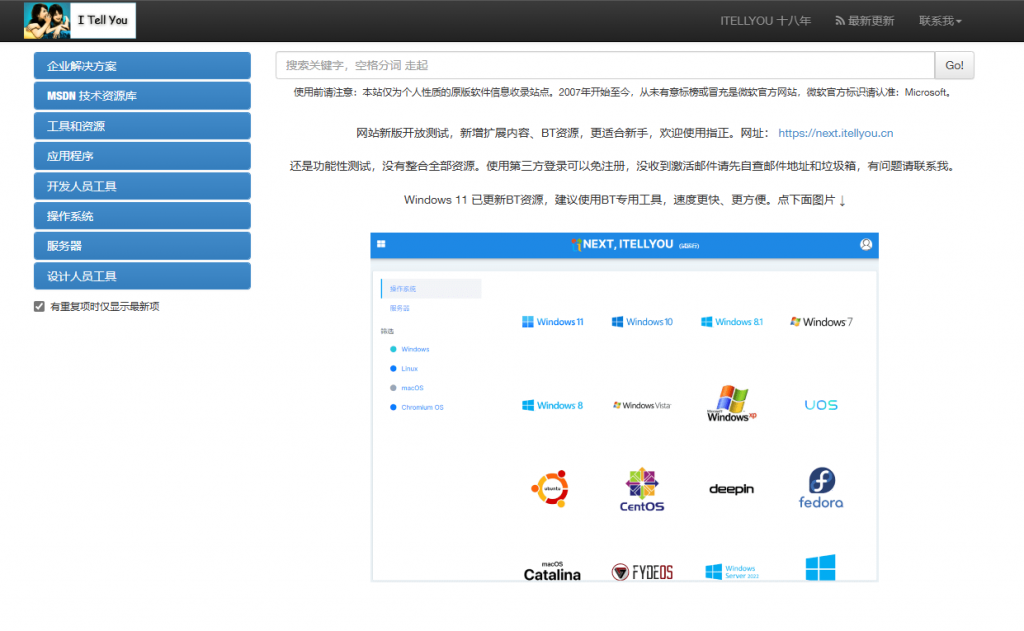
Task: Click the fedora logo
Action: (x=820, y=487)
